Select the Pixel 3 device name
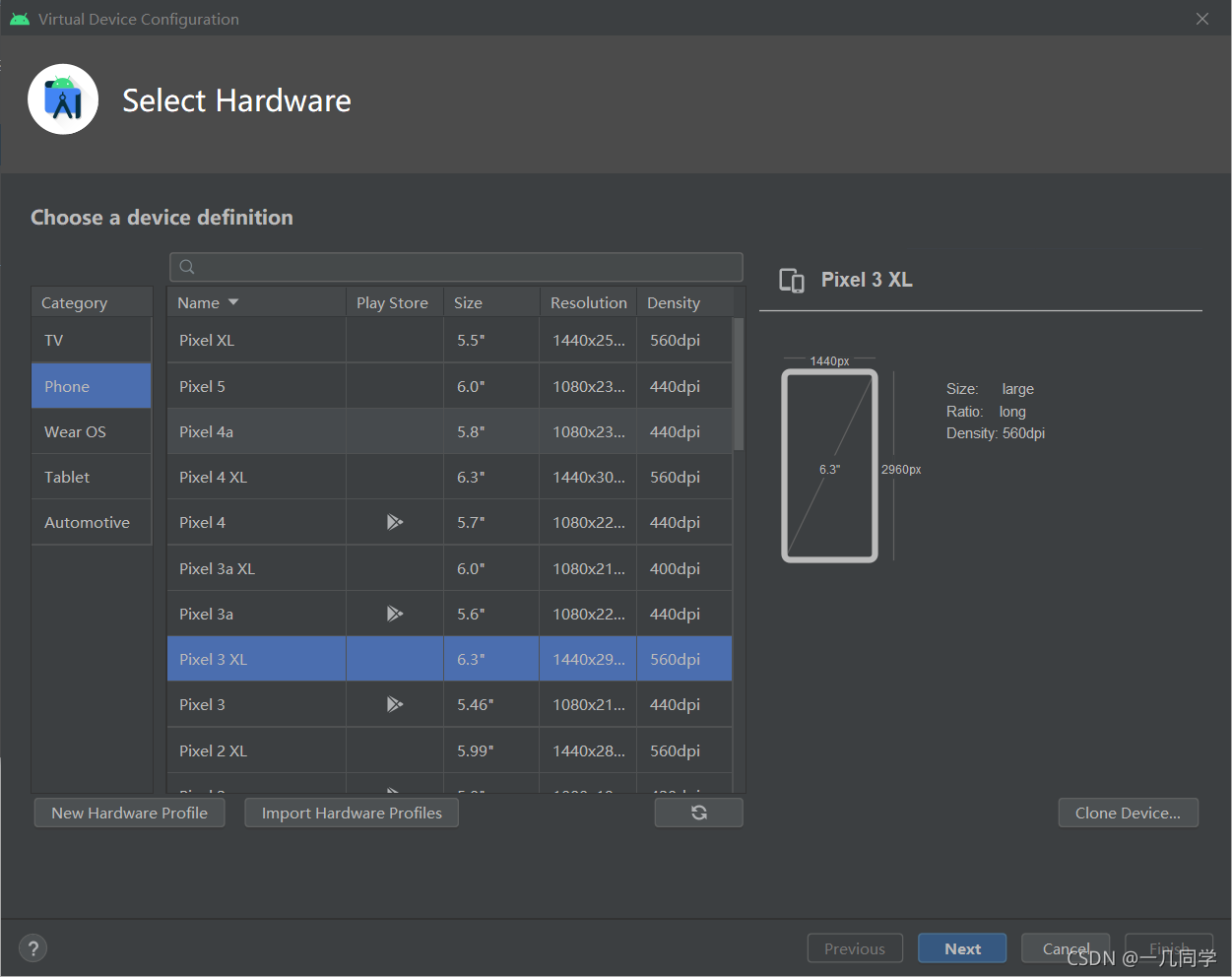This screenshot has height=977, width=1232. (202, 704)
